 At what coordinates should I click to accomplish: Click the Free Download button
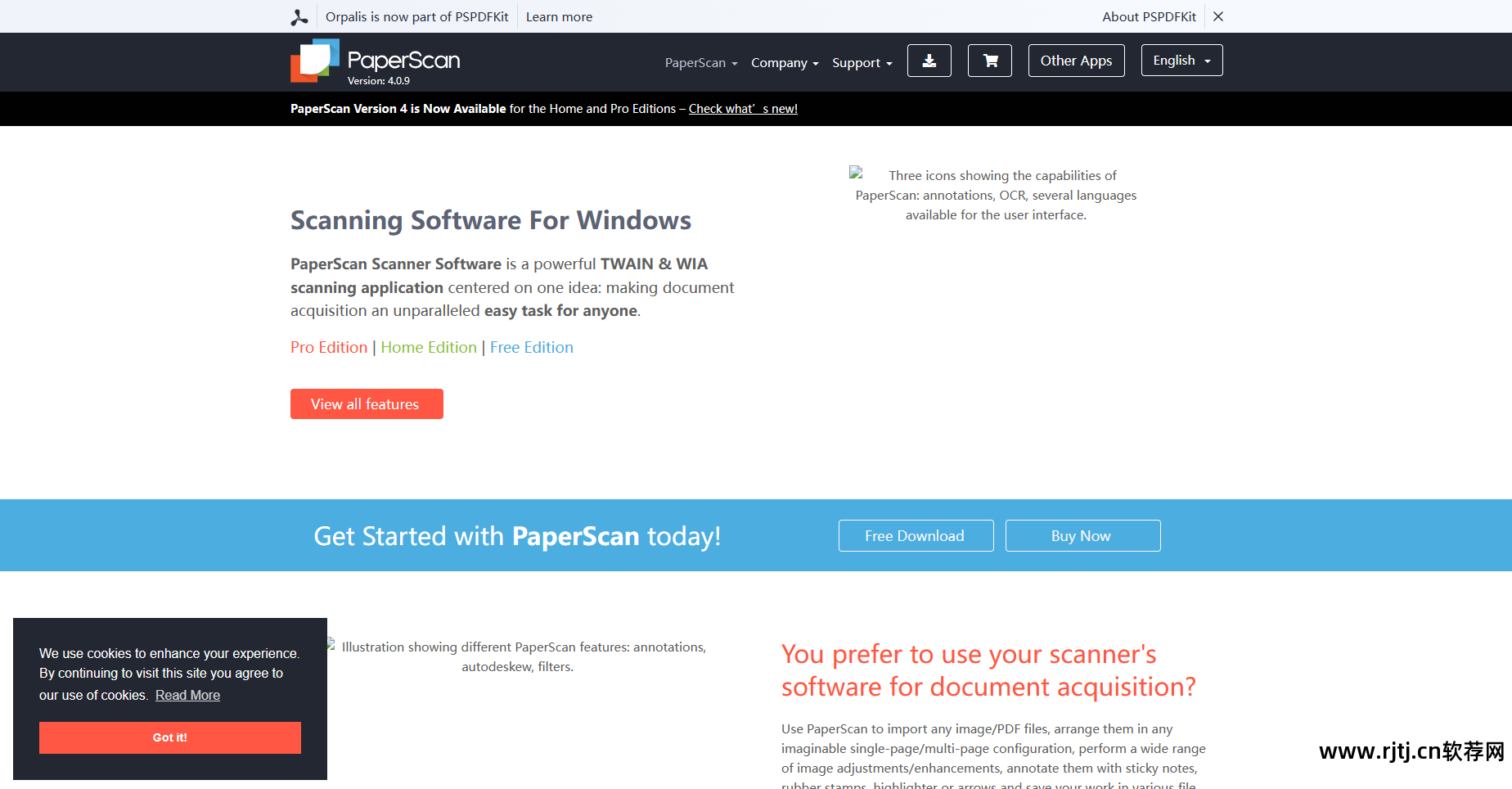point(916,536)
